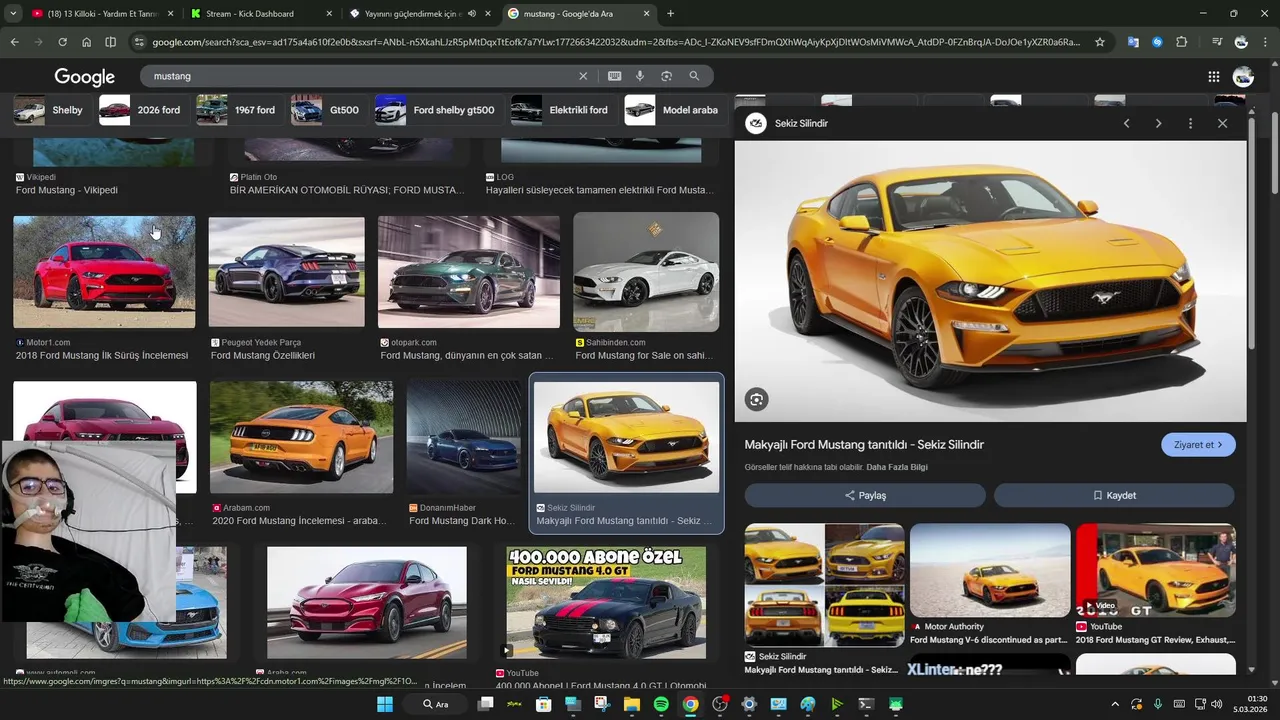
Task: Open the browser home page
Action: pyautogui.click(x=86, y=42)
